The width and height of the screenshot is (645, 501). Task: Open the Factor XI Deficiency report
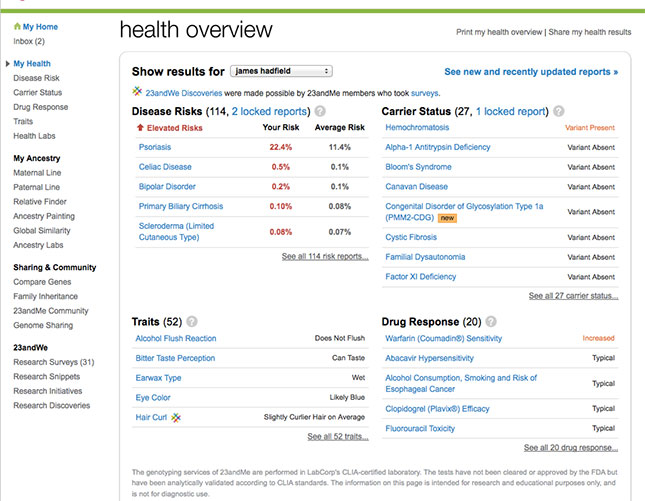(420, 277)
